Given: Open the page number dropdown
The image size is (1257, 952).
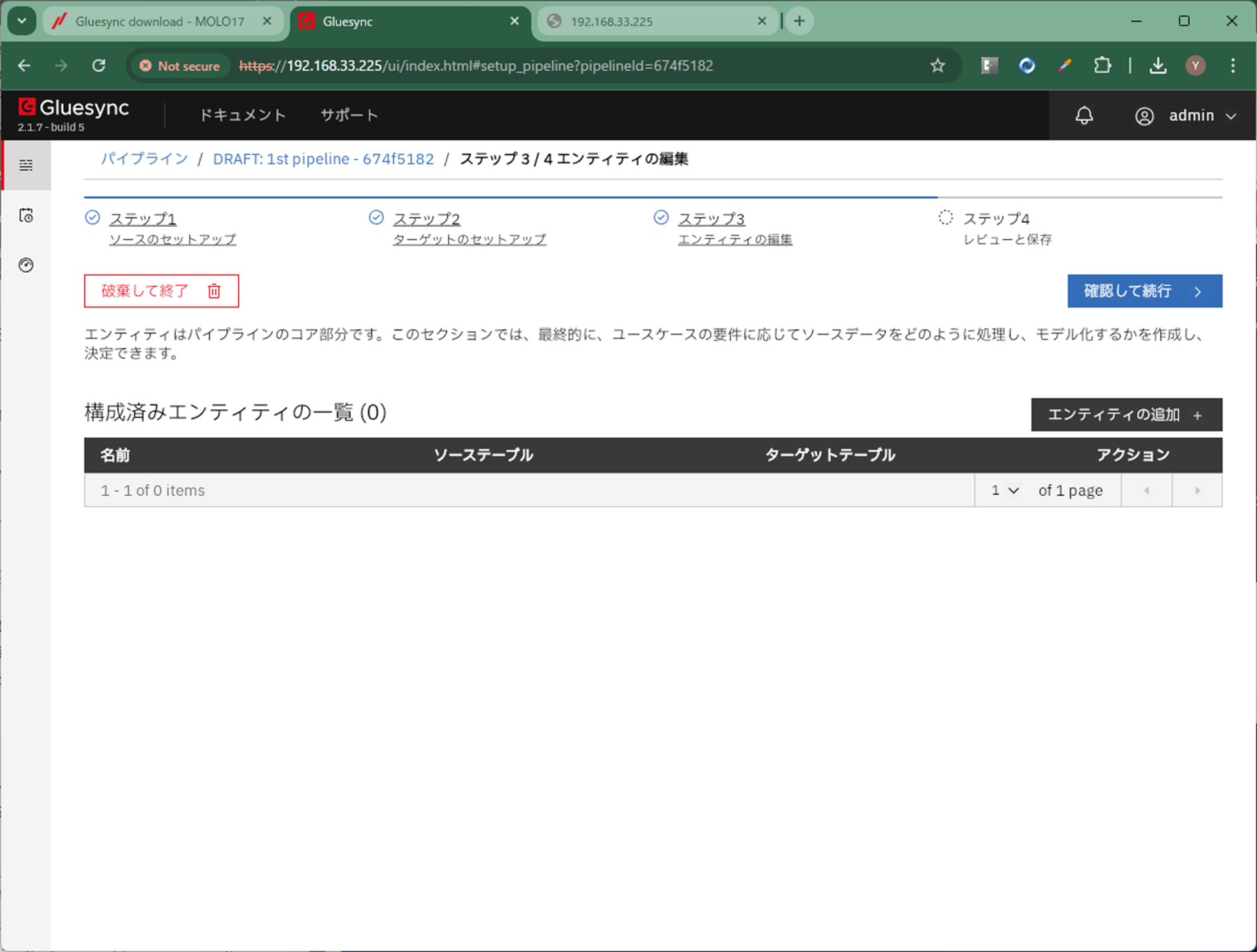Looking at the screenshot, I should coord(1005,490).
